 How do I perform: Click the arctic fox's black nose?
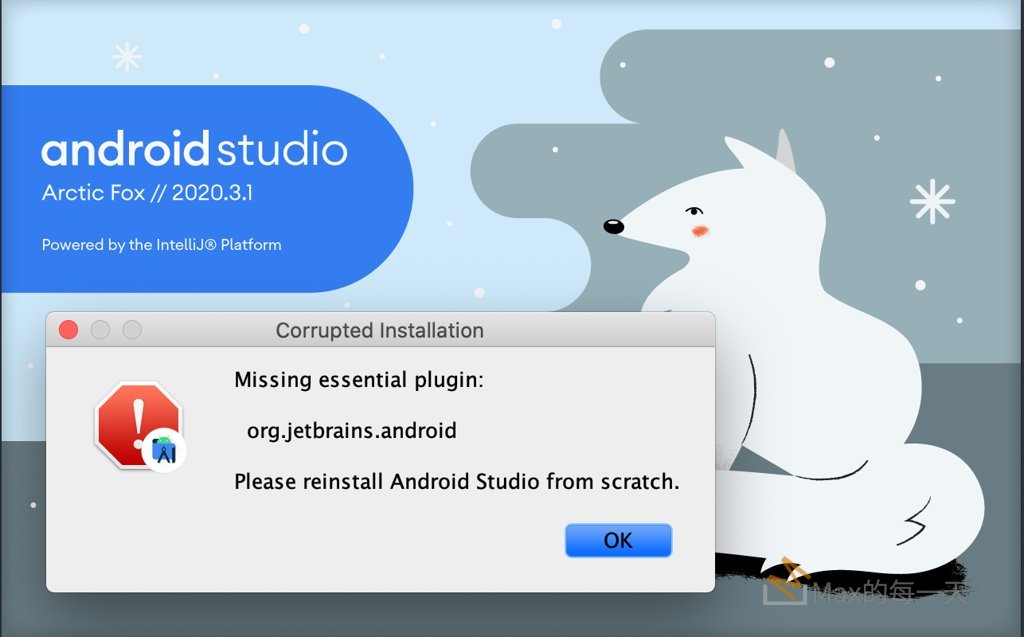[613, 227]
